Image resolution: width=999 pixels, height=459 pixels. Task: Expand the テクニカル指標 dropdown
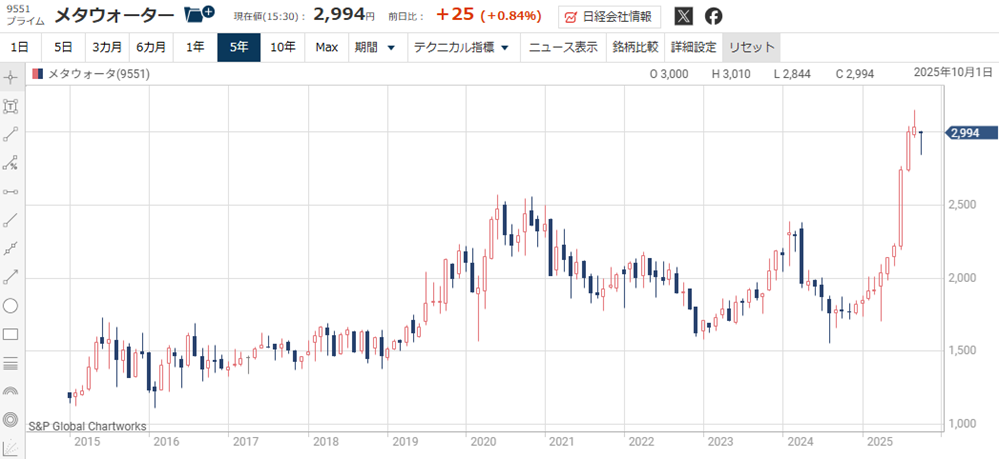coord(462,47)
